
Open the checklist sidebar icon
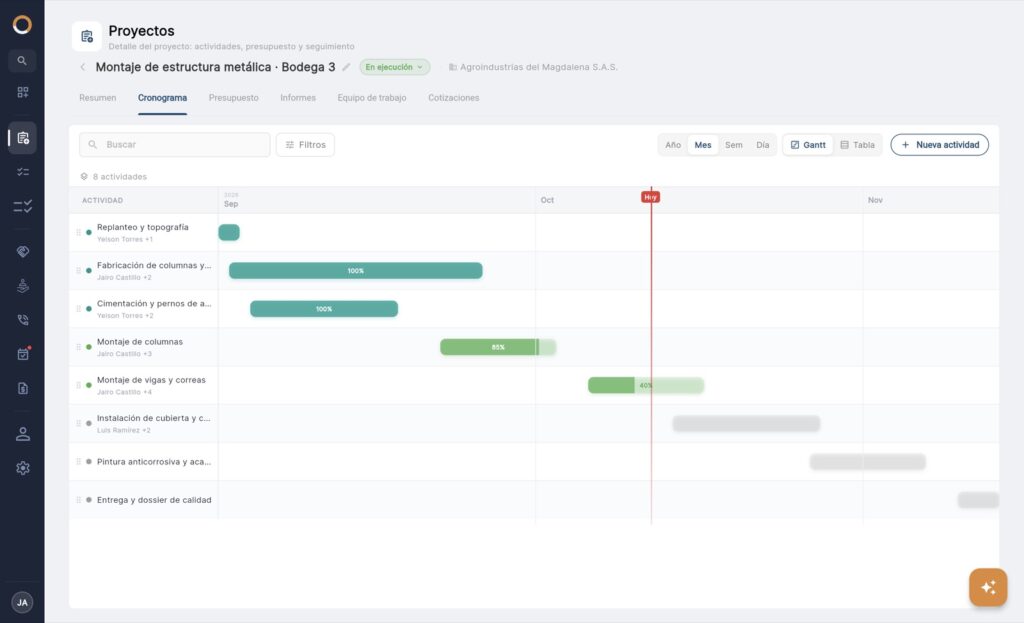pos(22,172)
